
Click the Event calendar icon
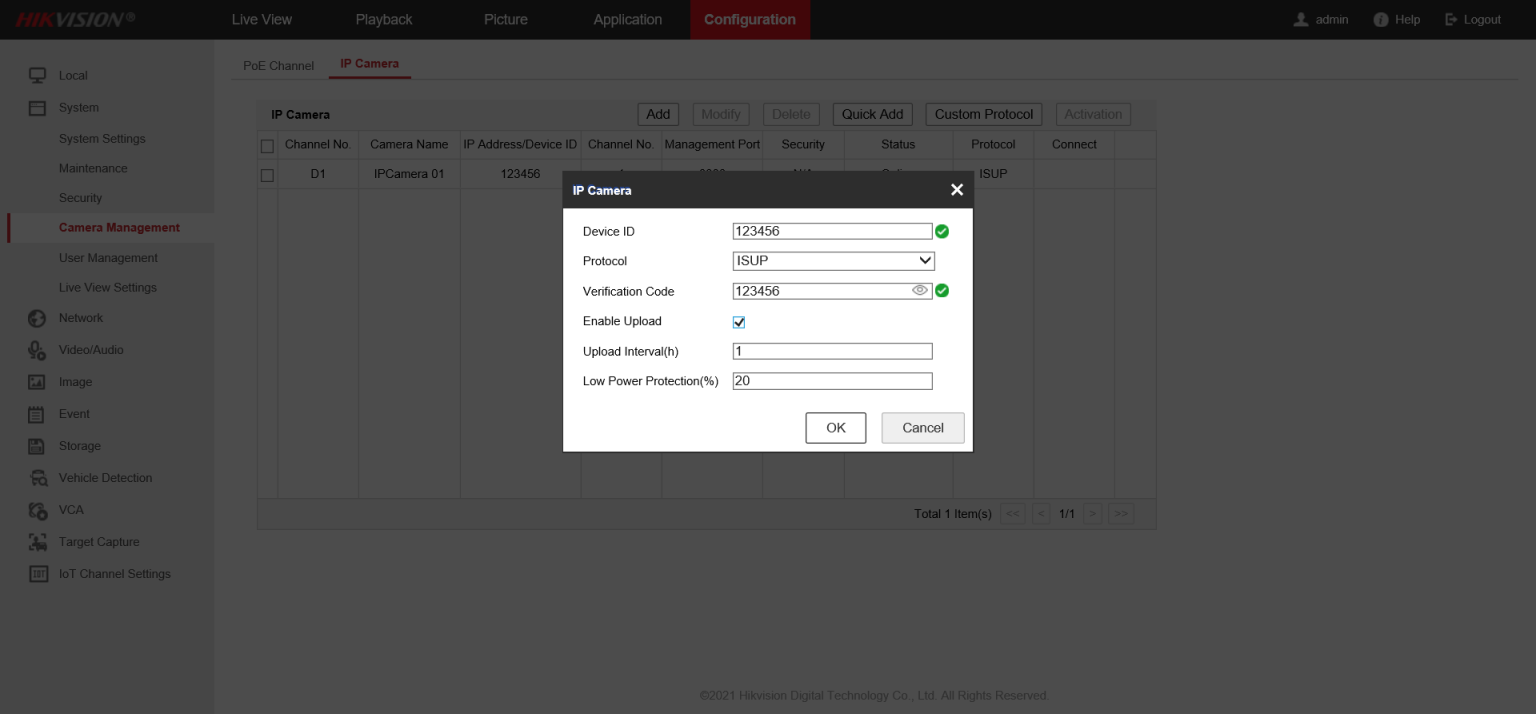37,414
